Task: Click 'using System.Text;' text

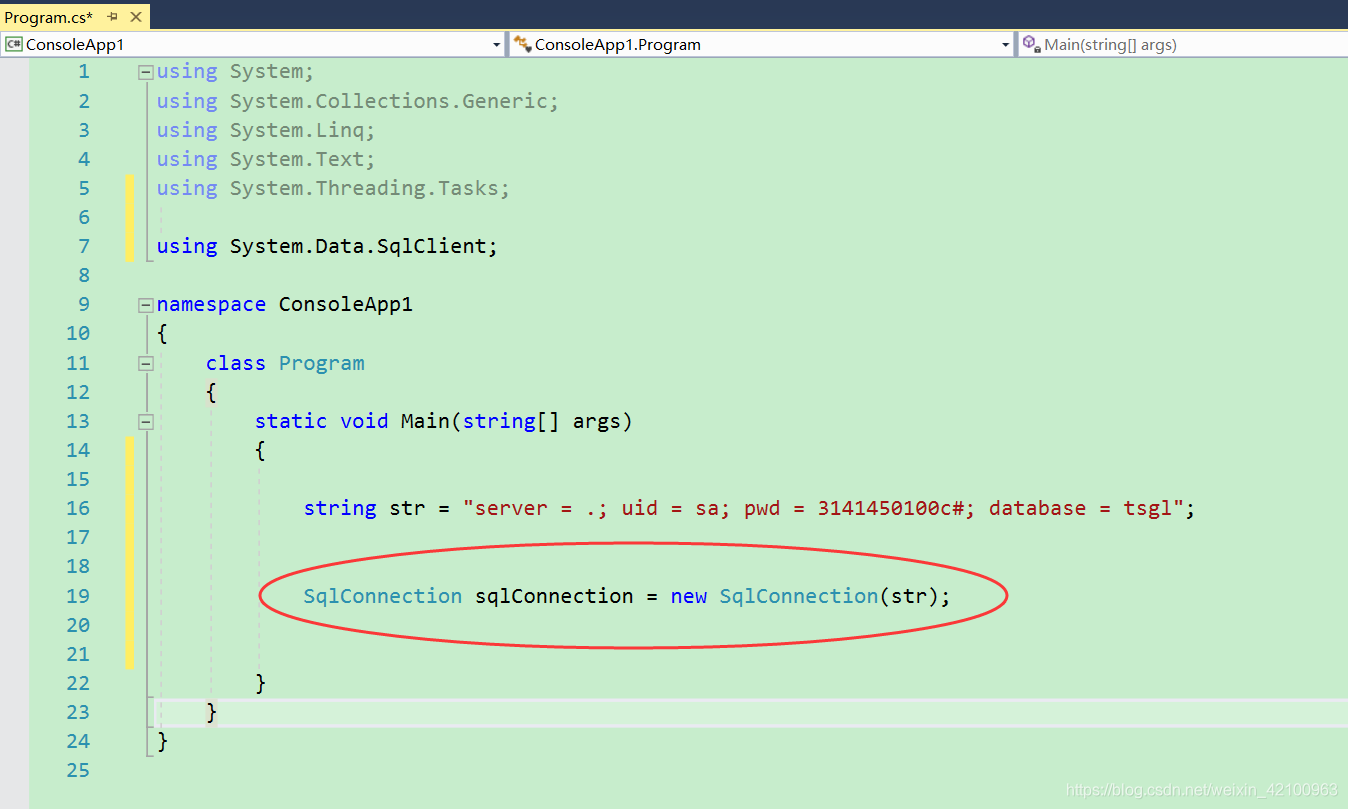Action: pos(266,159)
